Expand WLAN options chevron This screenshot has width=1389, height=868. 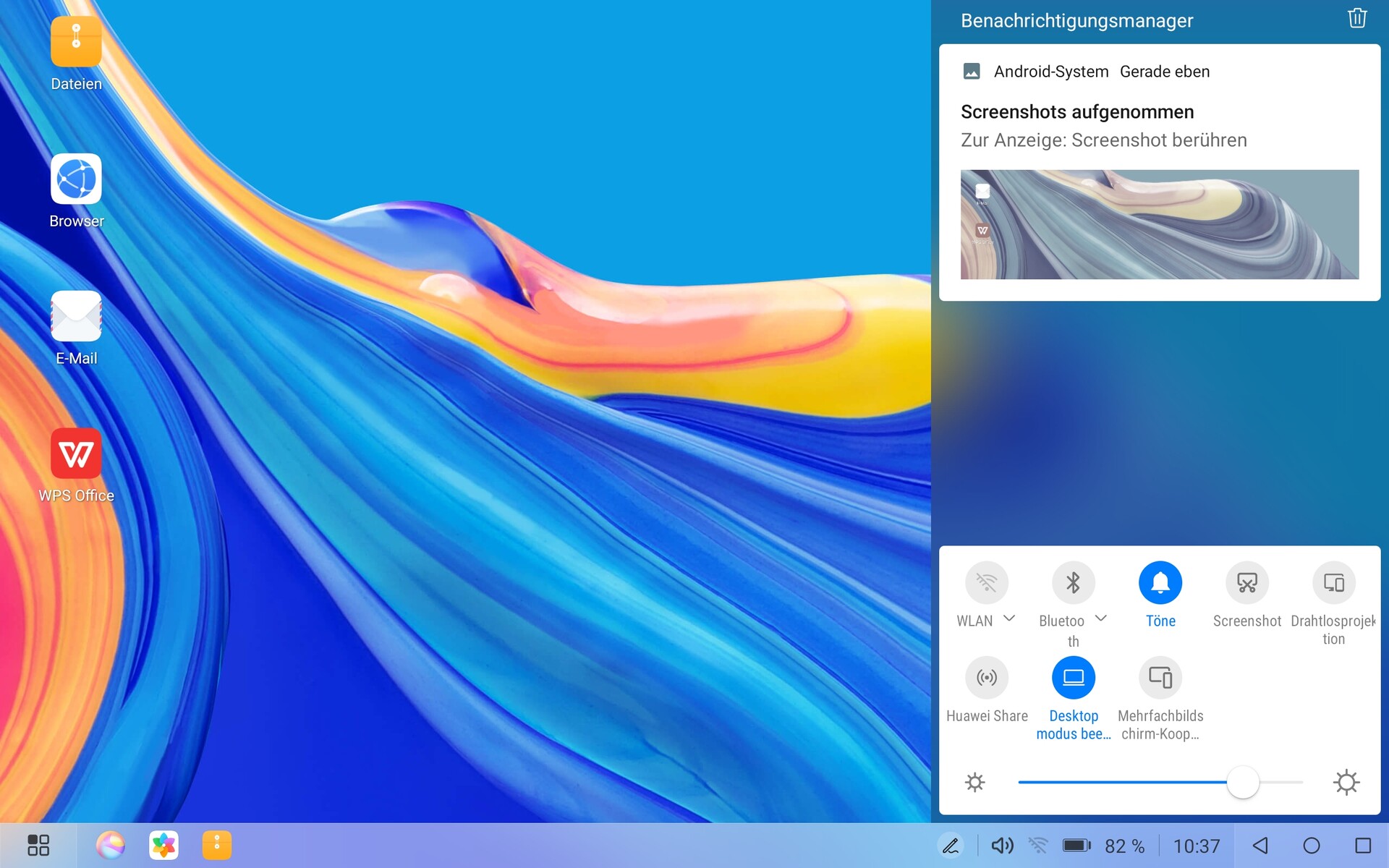tap(1010, 618)
